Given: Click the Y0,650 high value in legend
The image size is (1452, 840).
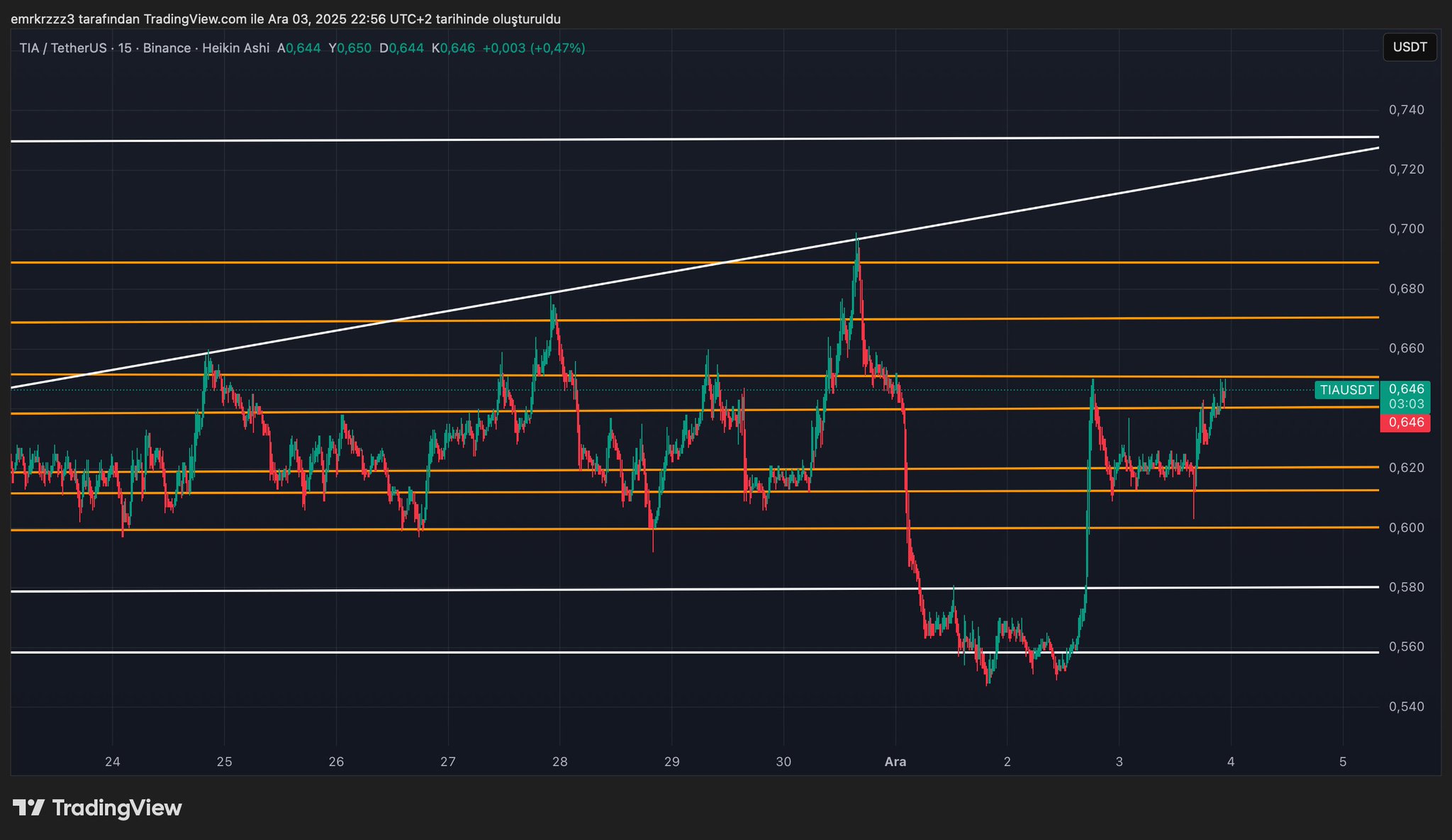Looking at the screenshot, I should tap(350, 48).
